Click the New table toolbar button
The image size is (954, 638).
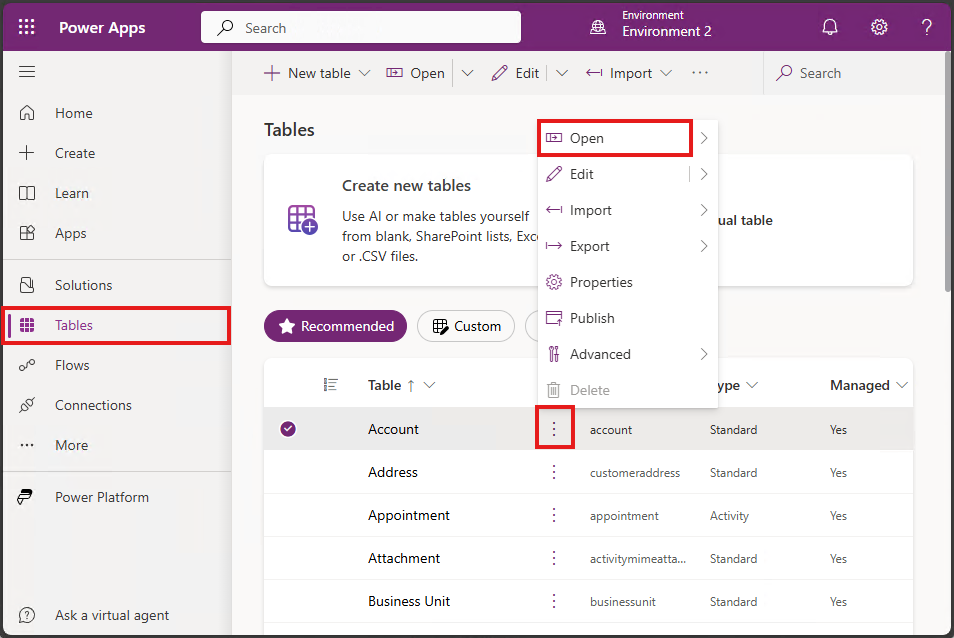point(307,74)
